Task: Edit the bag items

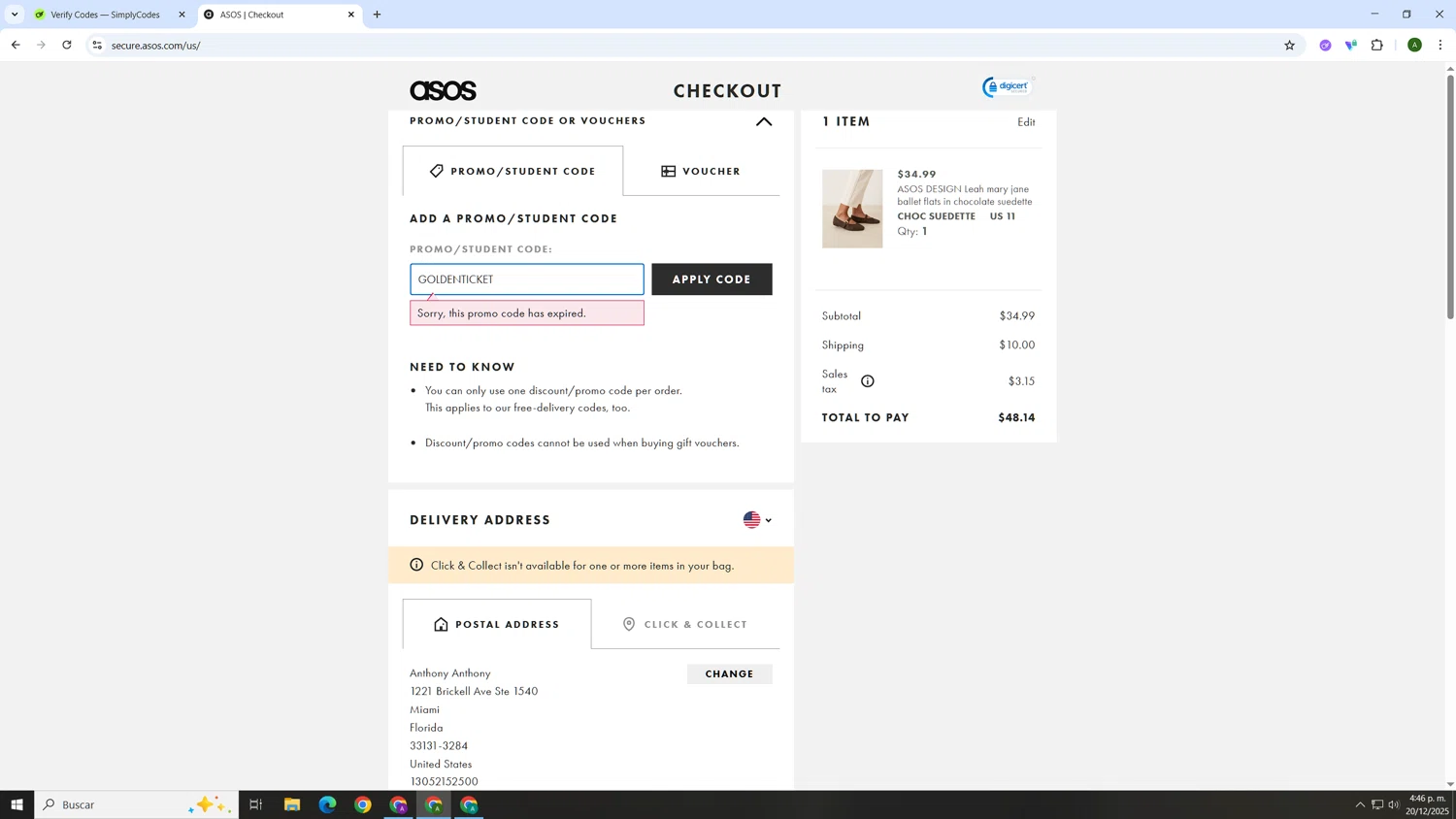Action: pos(1026,122)
